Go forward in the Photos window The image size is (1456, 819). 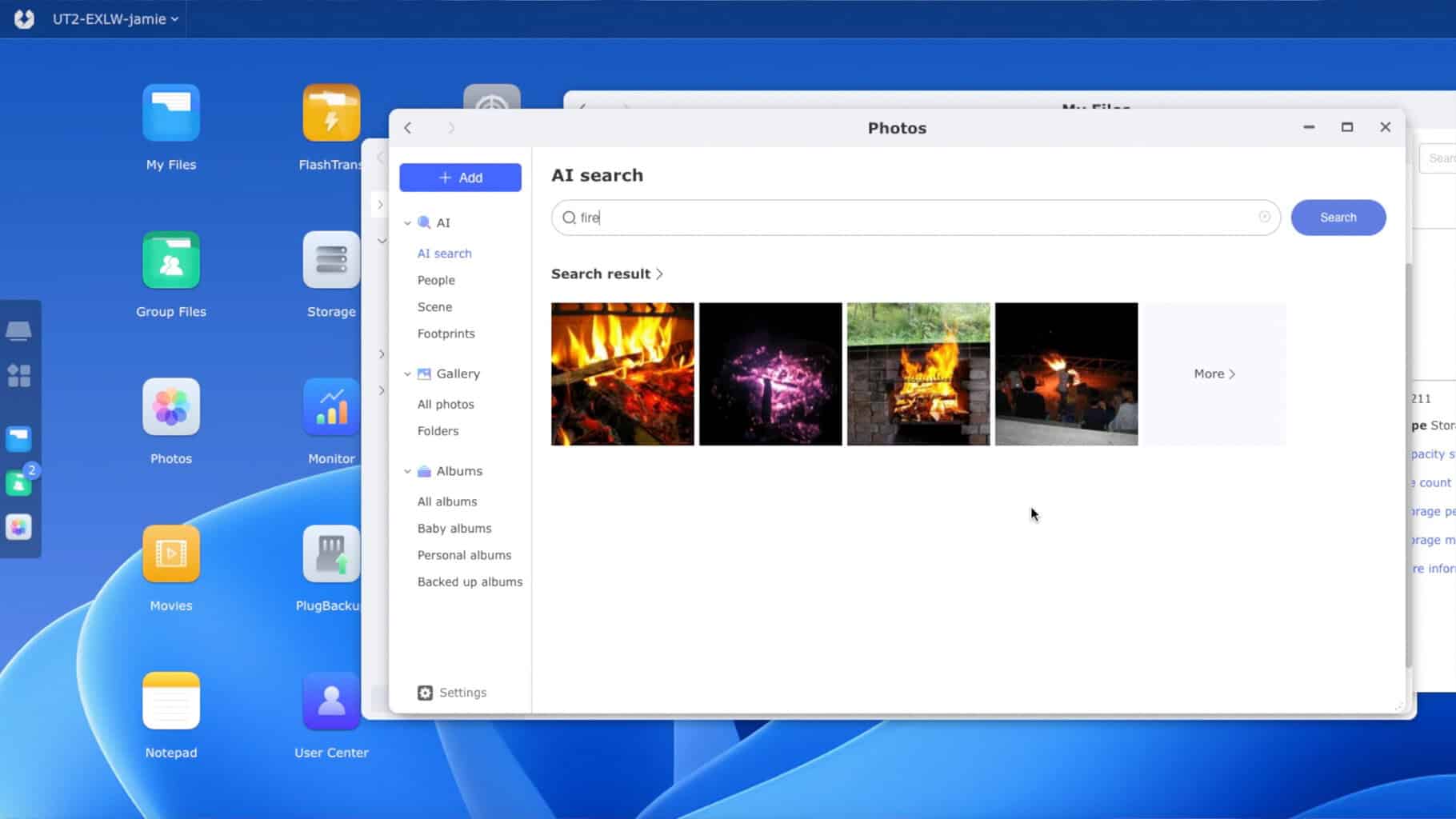[451, 128]
